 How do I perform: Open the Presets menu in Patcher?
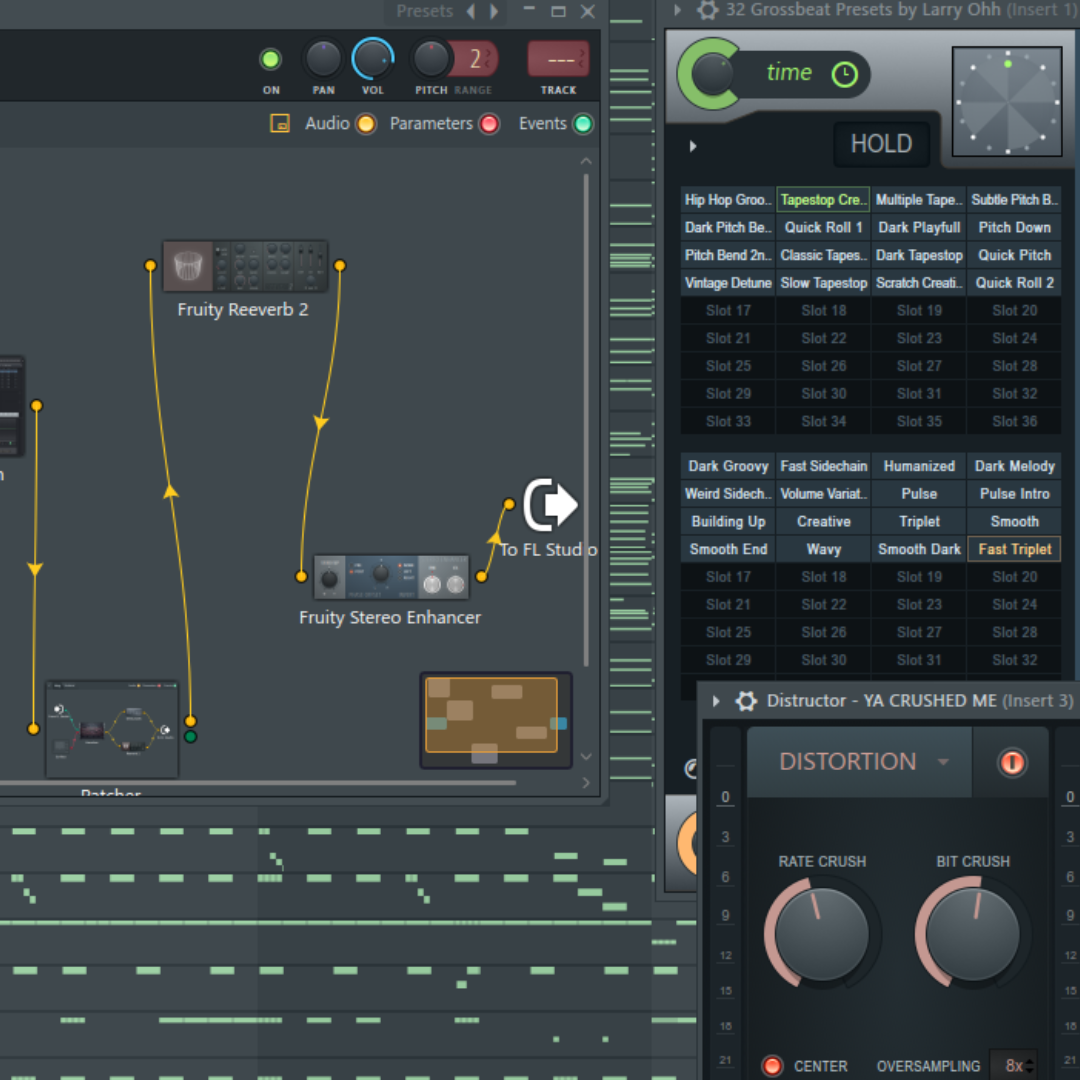pos(424,11)
